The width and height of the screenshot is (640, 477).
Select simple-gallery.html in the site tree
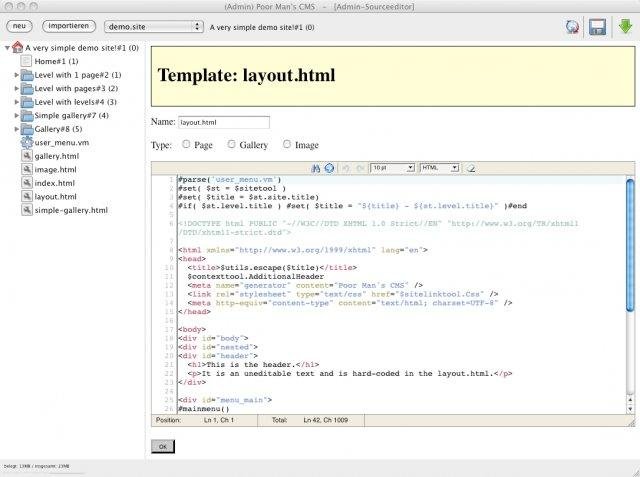pyautogui.click(x=70, y=210)
